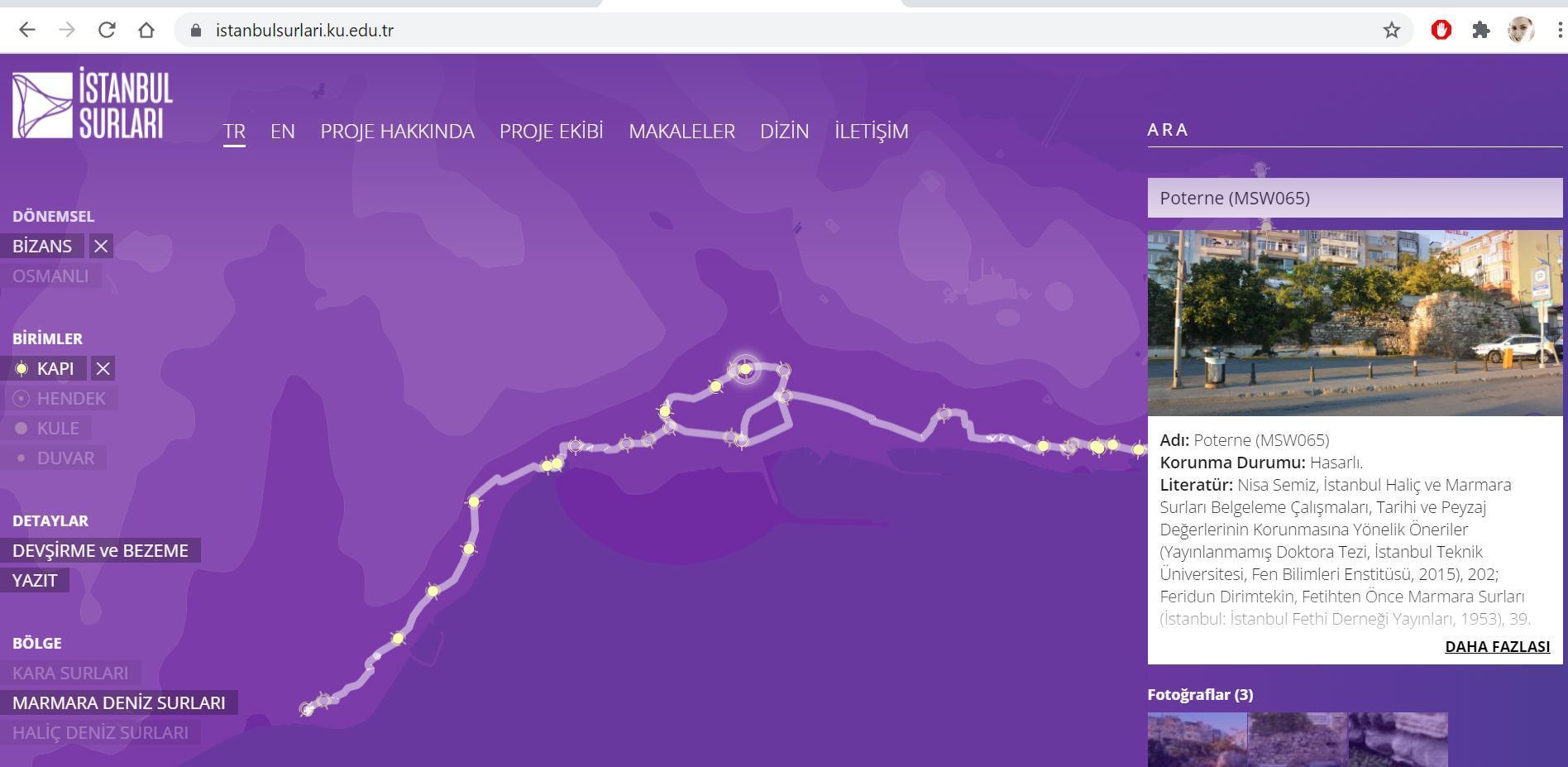Open the browser extensions puzzle icon

coord(1480,31)
